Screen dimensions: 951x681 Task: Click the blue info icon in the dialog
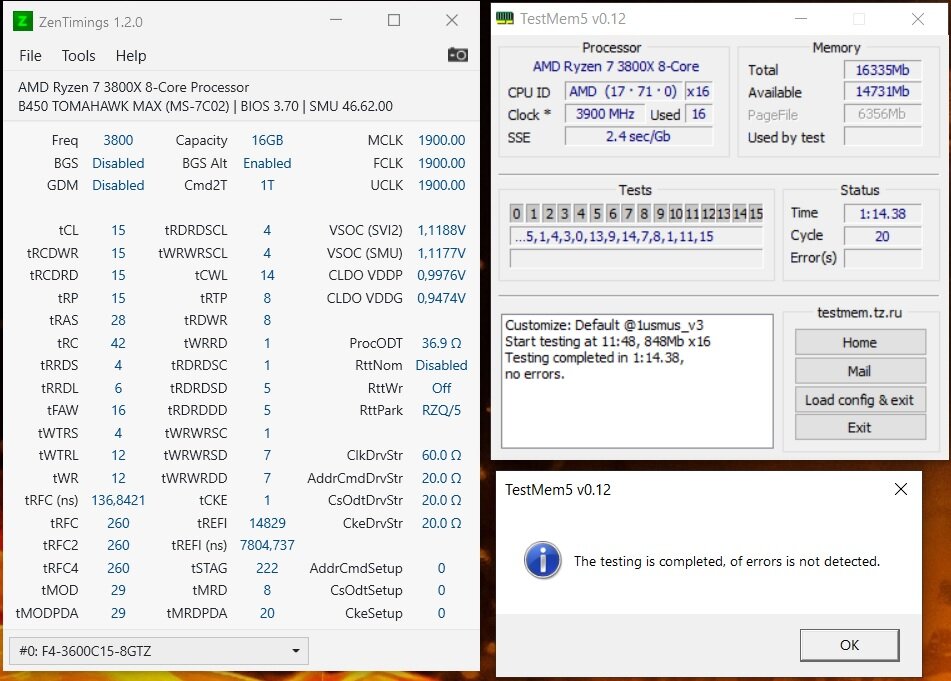(x=542, y=560)
